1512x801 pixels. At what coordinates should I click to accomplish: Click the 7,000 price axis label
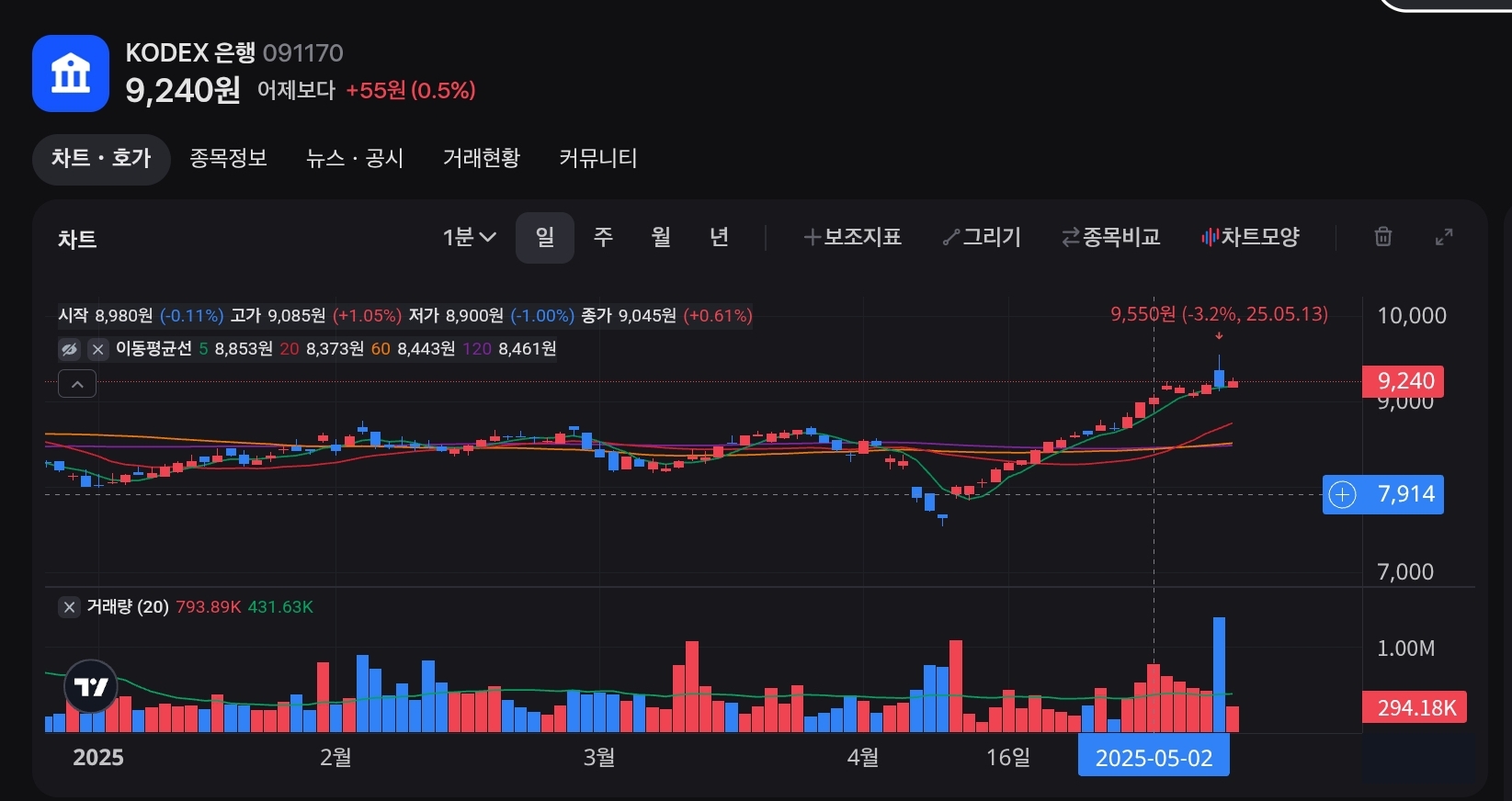tap(1405, 572)
